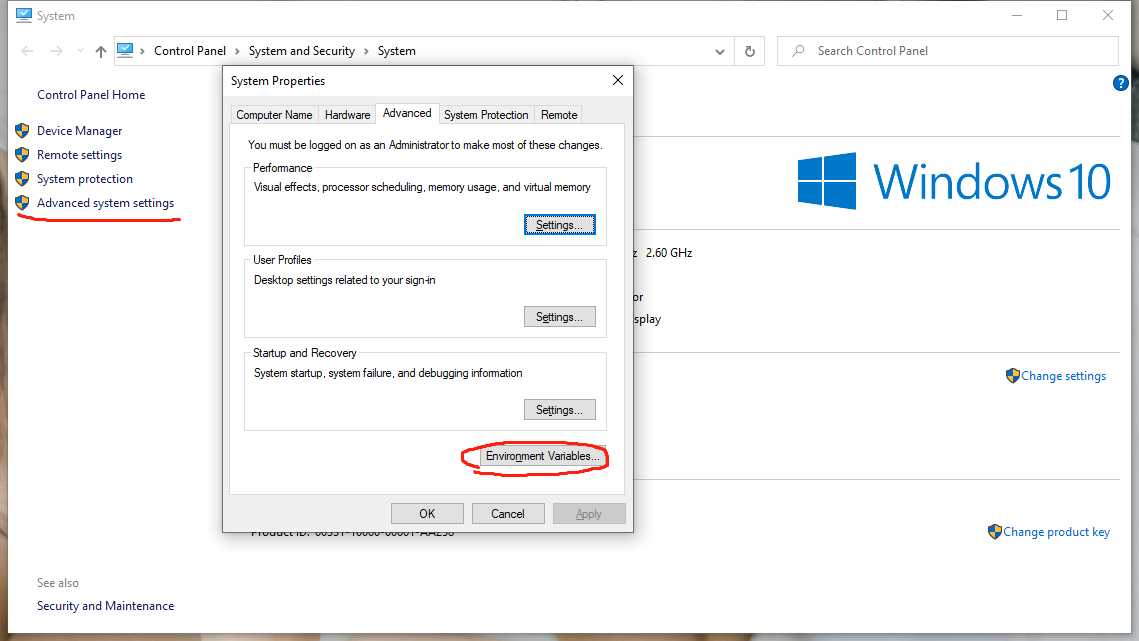Click the Device Manager shield icon
The image size is (1139, 641).
(22, 131)
